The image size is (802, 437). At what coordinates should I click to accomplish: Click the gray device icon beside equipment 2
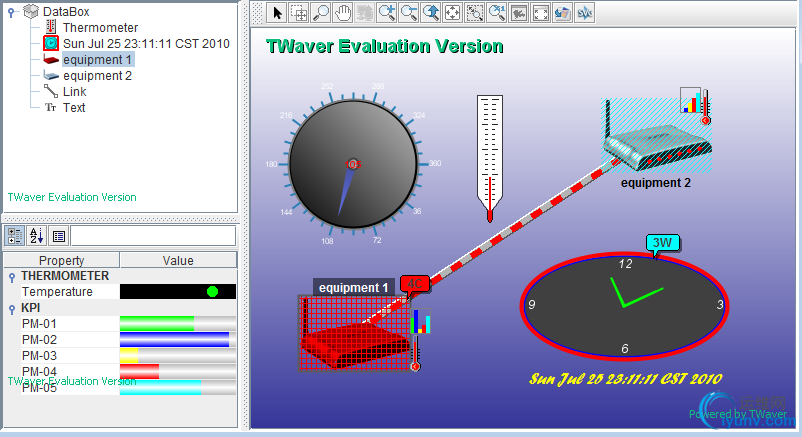[51, 76]
